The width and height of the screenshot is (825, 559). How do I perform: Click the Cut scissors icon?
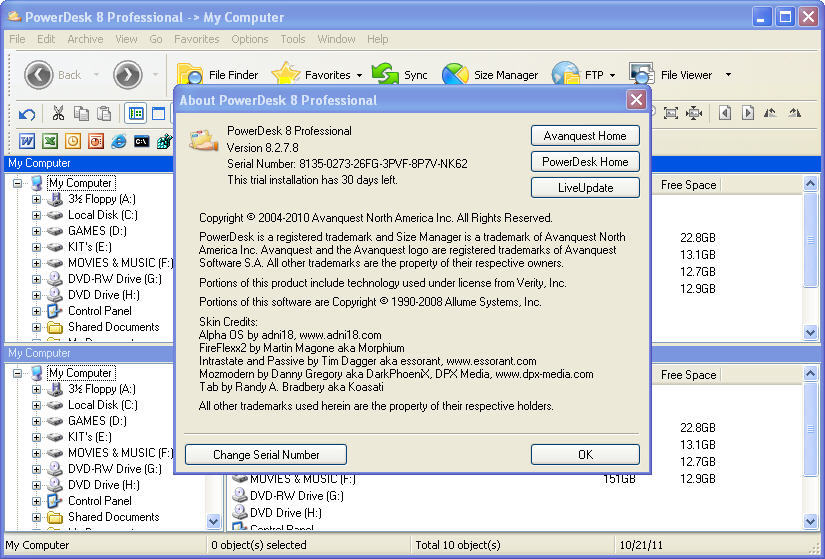tap(58, 113)
